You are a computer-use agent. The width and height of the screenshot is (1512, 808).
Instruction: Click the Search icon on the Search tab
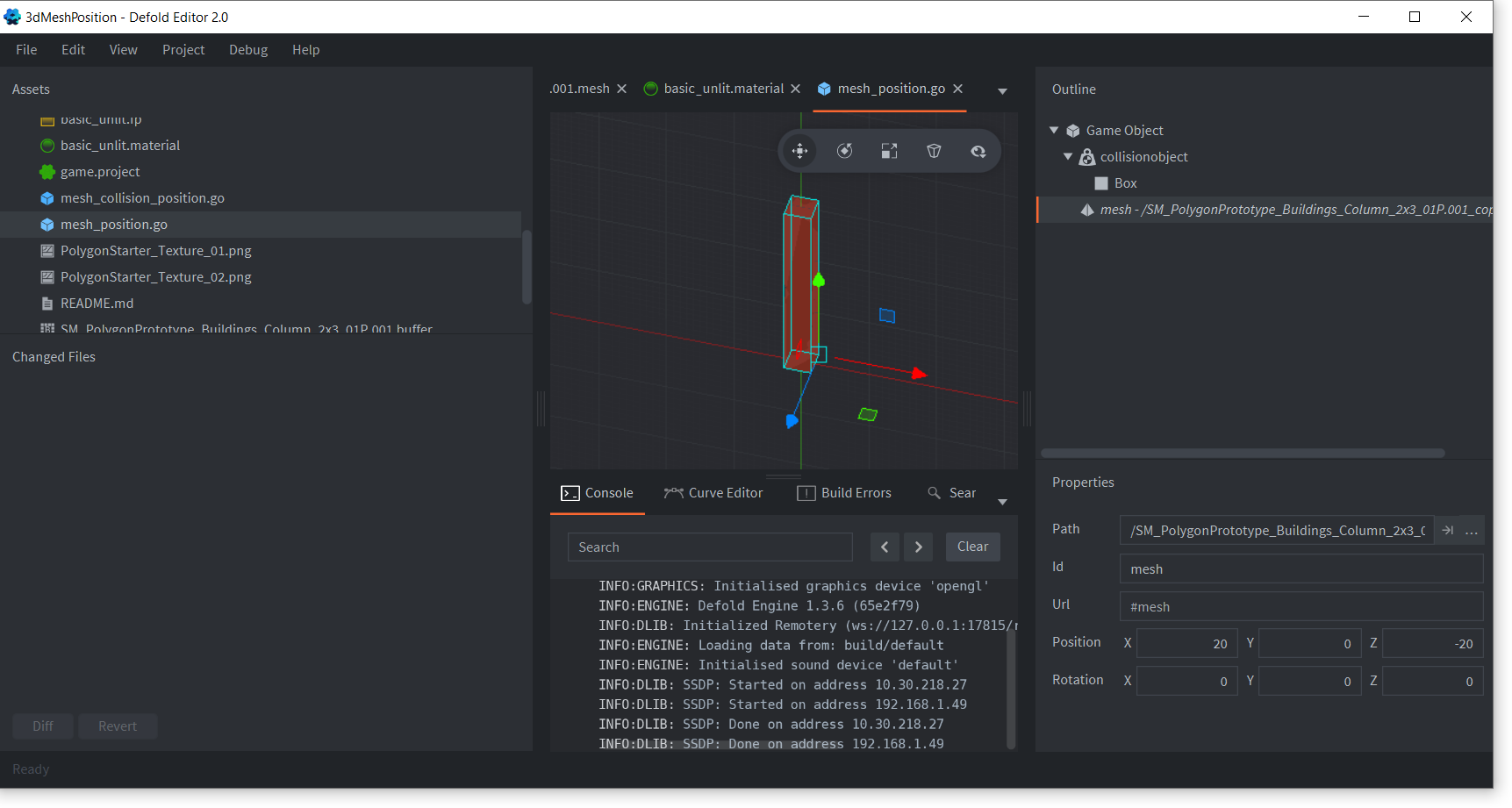click(935, 492)
